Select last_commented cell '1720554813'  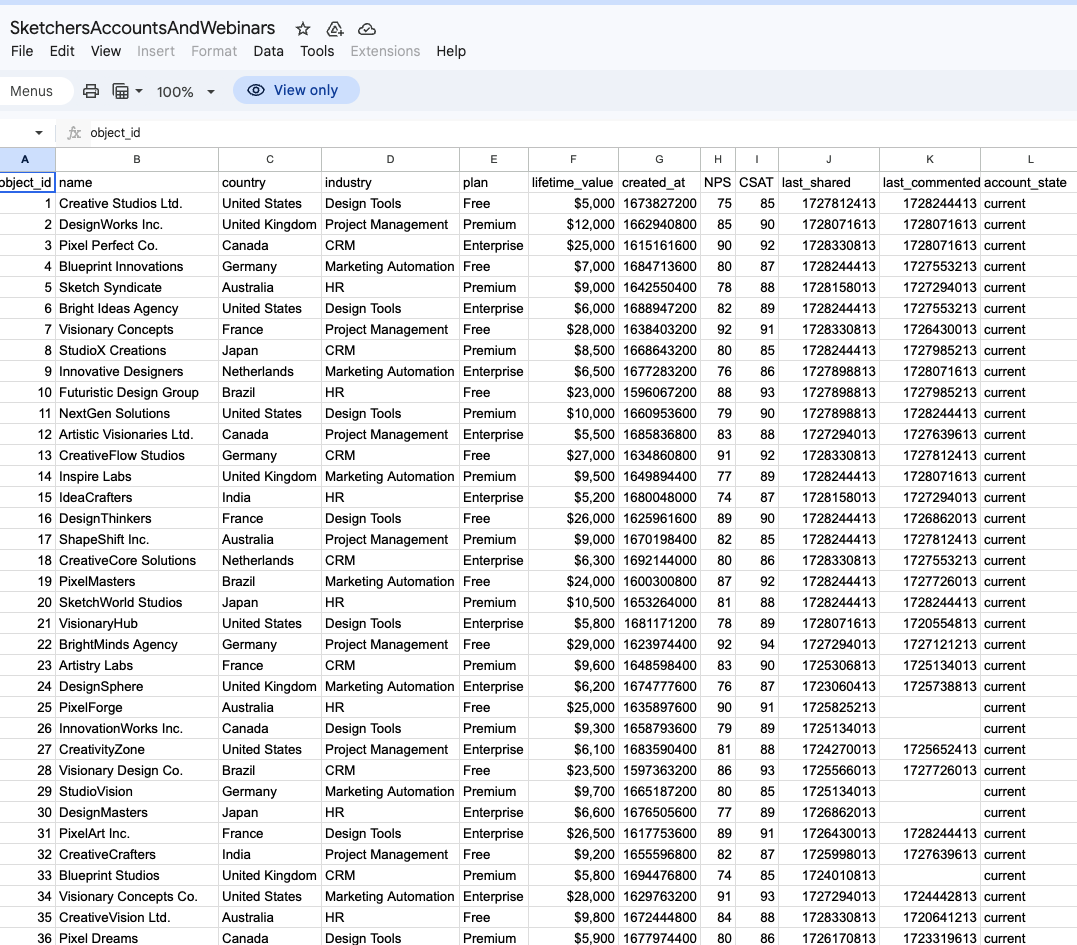[930, 624]
